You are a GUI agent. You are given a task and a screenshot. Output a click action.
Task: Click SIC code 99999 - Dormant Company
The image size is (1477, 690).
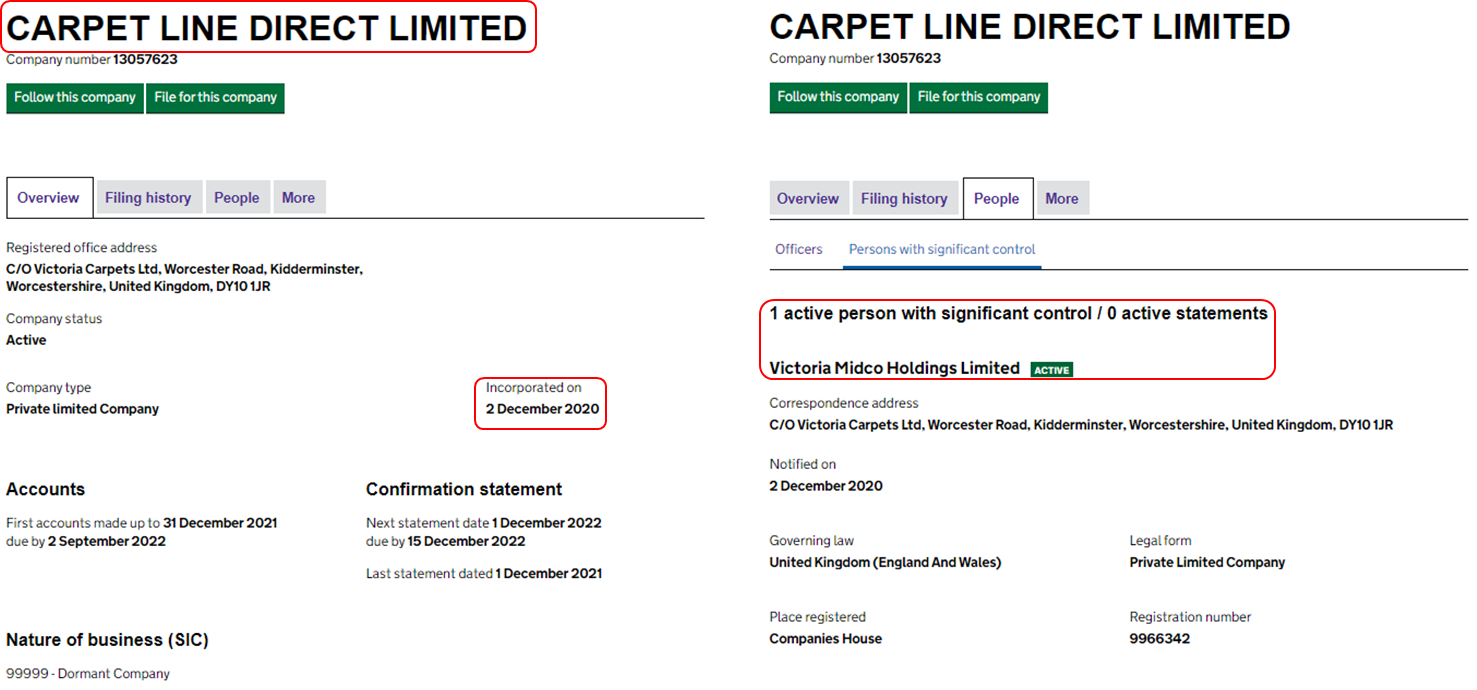[88, 674]
